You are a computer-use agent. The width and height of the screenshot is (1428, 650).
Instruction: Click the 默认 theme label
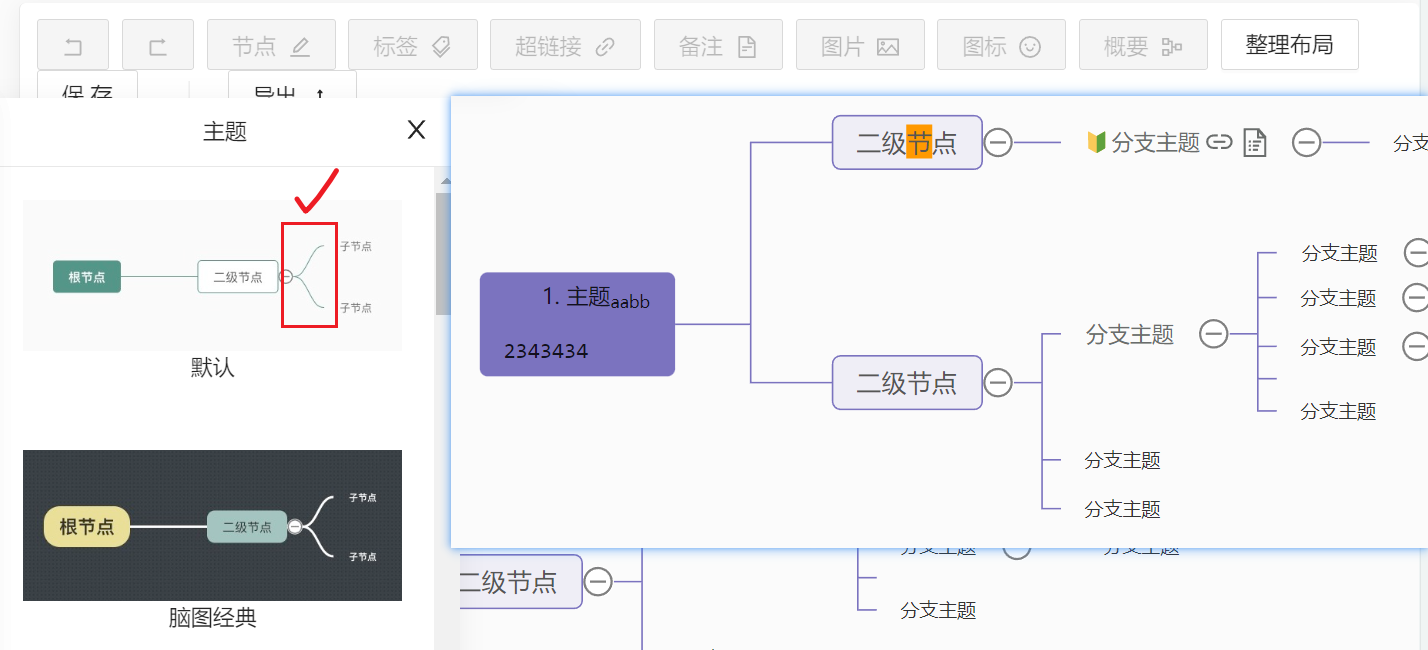coord(212,367)
